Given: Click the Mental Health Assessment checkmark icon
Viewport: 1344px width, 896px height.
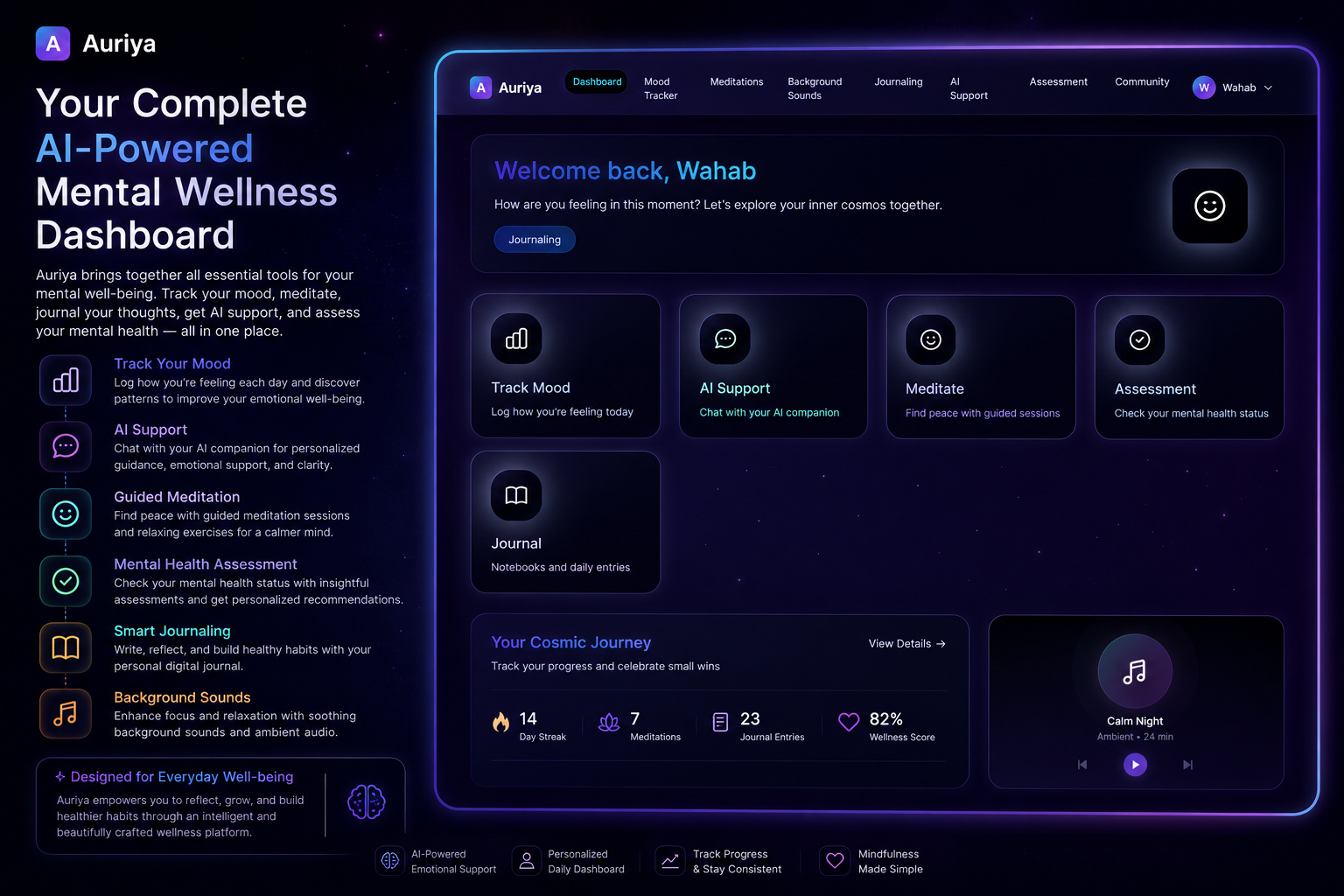Looking at the screenshot, I should [66, 581].
